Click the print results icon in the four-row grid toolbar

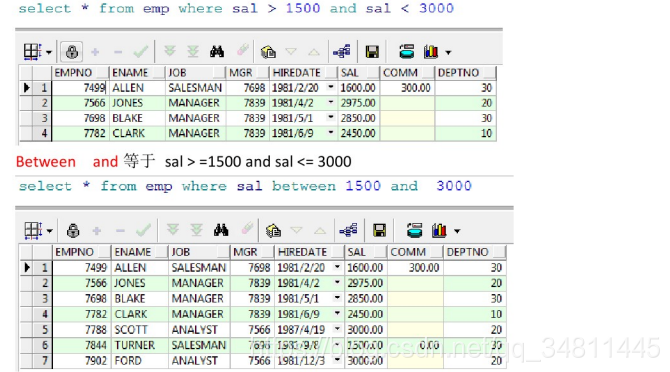406,52
